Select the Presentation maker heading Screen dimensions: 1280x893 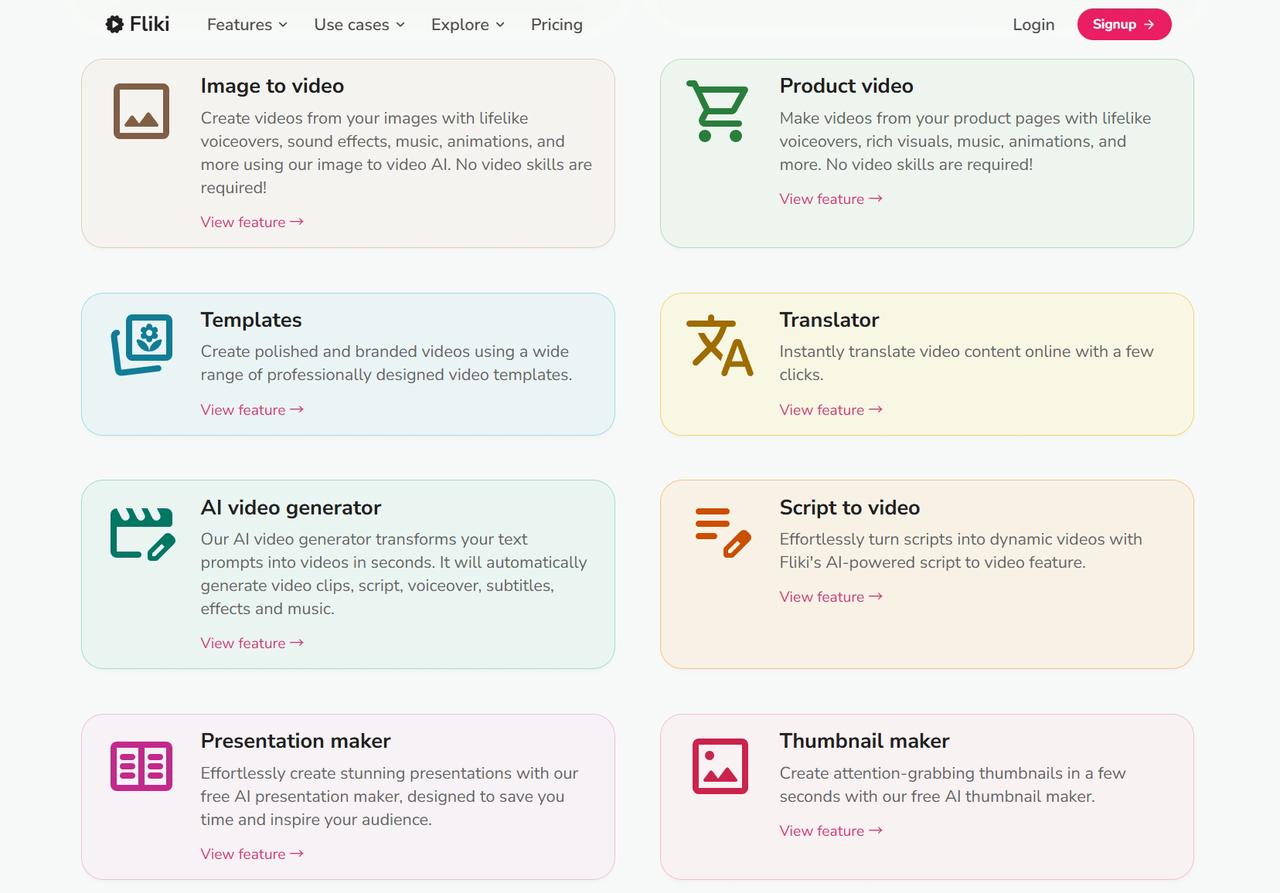click(295, 741)
